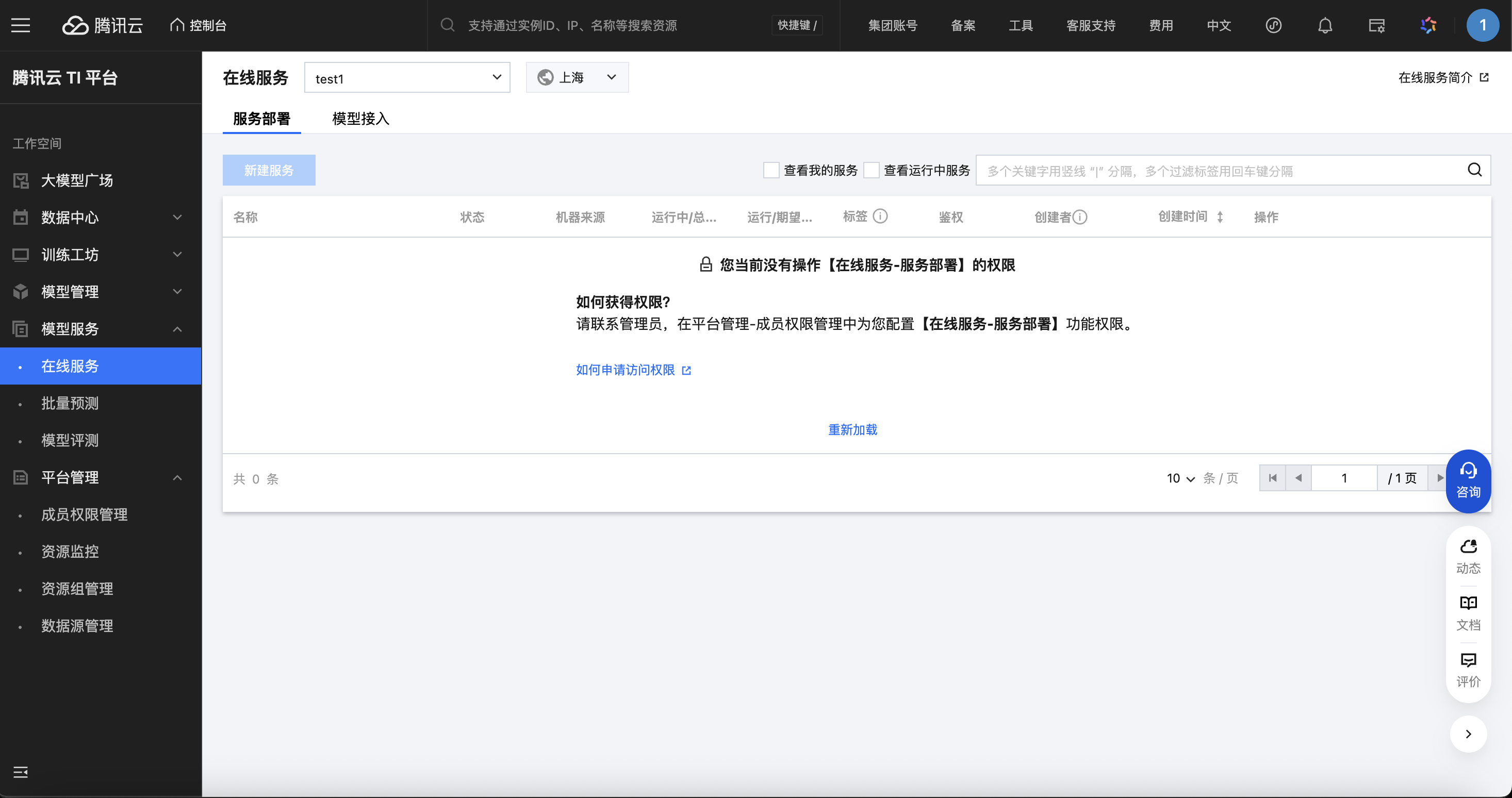Open the test1 workspace dropdown

(x=407, y=77)
